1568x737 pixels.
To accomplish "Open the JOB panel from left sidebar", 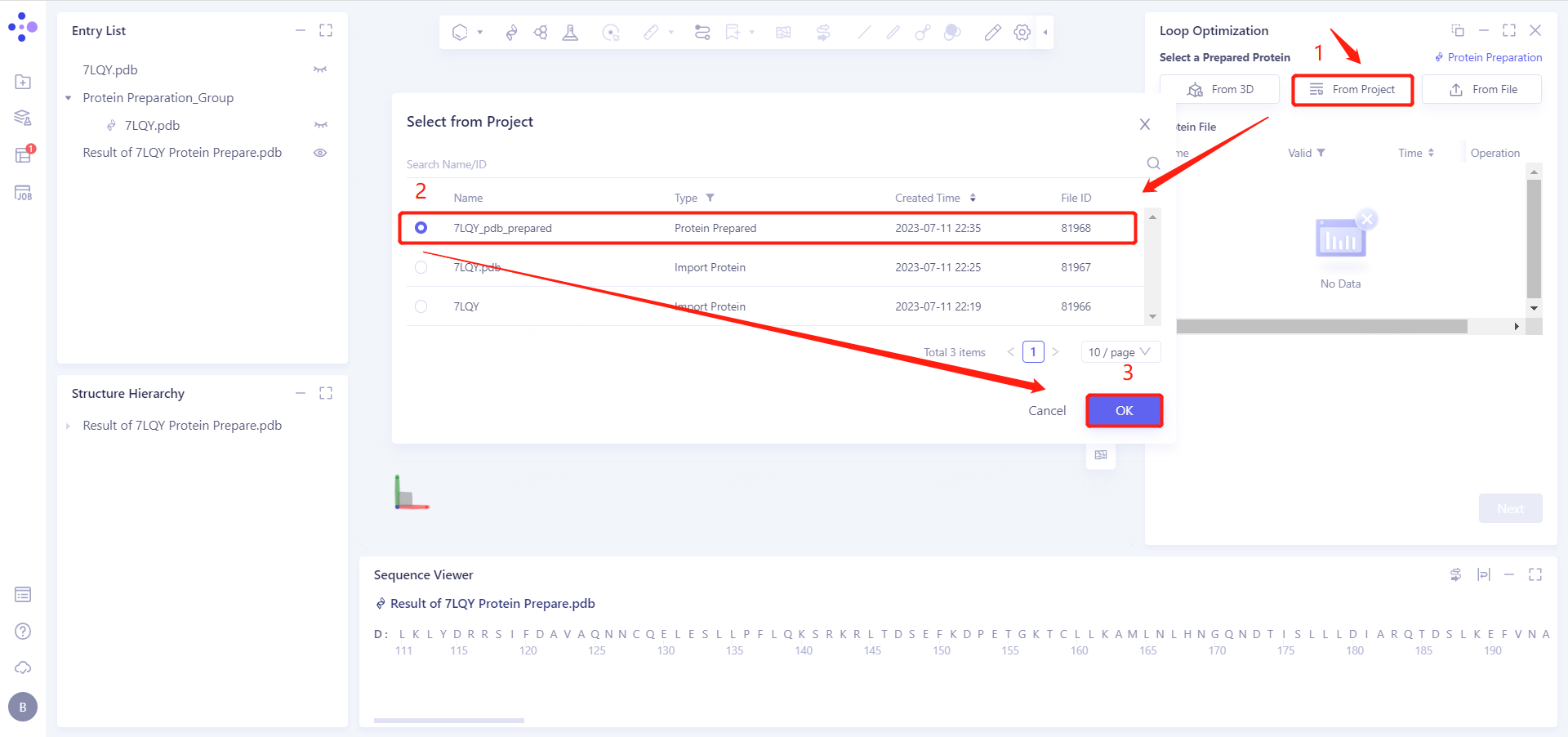I will pos(23,194).
